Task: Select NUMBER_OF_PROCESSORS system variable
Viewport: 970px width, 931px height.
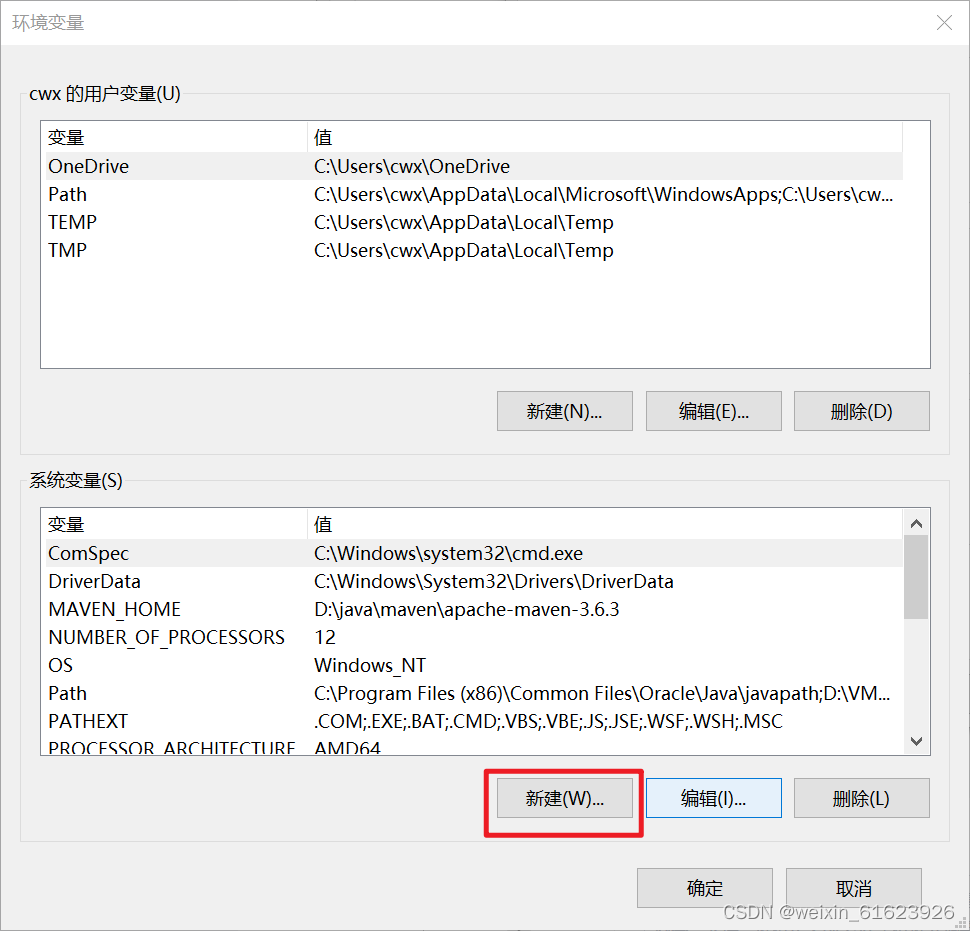Action: [x=474, y=637]
